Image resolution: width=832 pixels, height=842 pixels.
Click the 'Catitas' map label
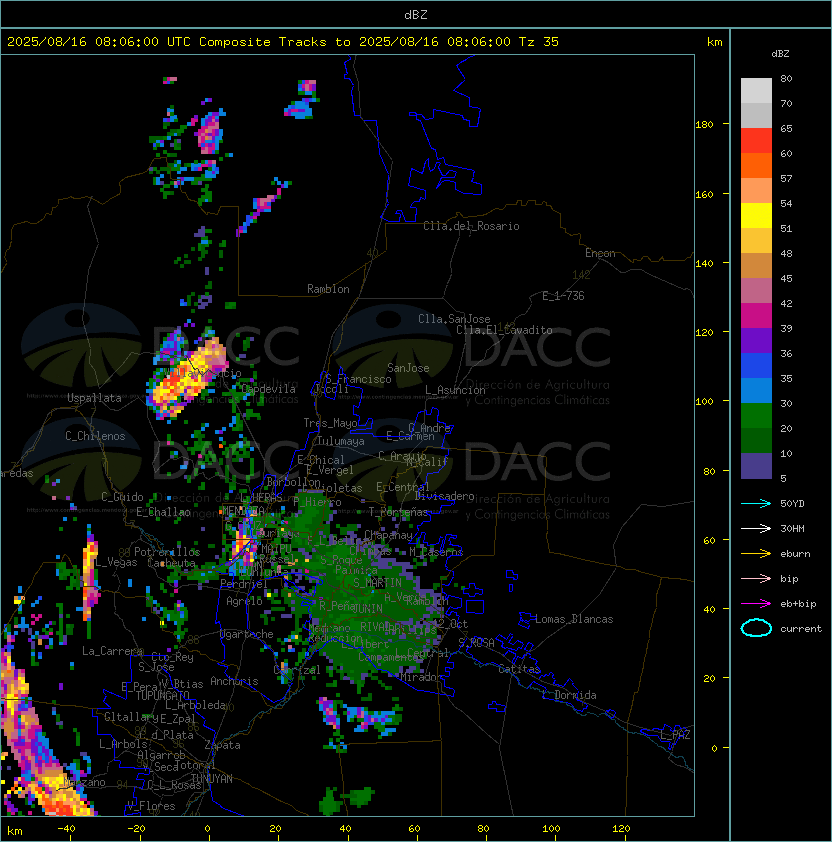[519, 669]
